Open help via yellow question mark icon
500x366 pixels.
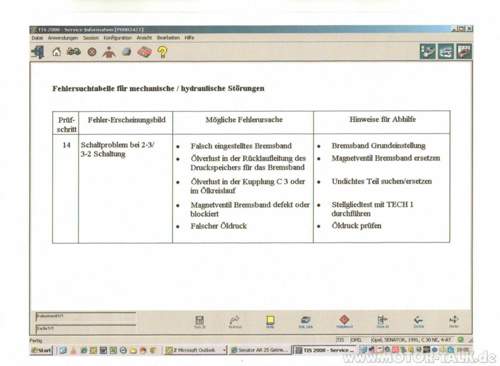pyautogui.click(x=162, y=52)
